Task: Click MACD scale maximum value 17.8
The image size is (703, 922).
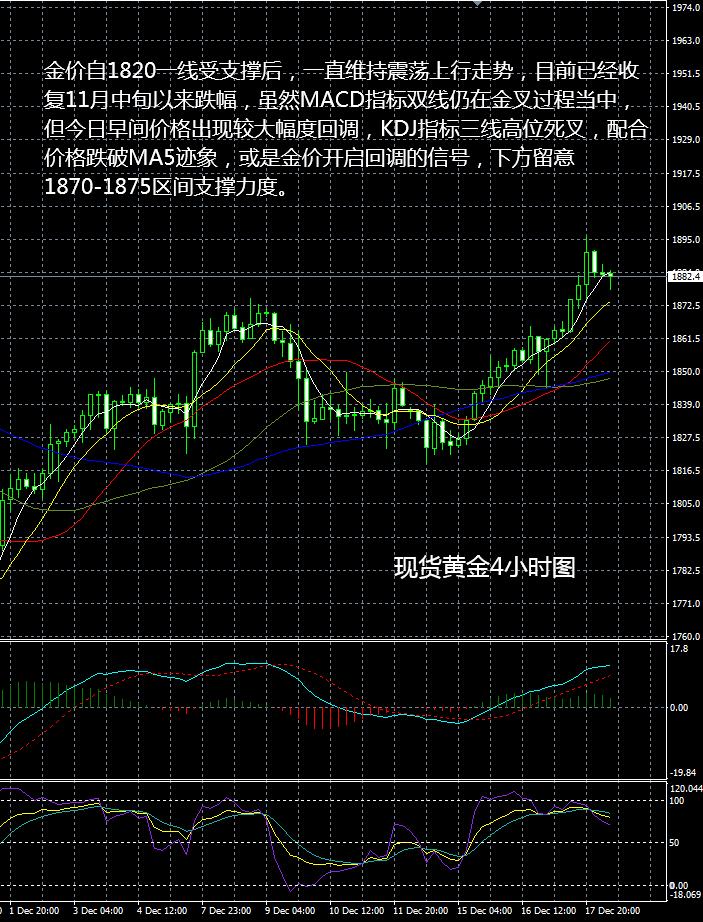Action: (x=679, y=649)
